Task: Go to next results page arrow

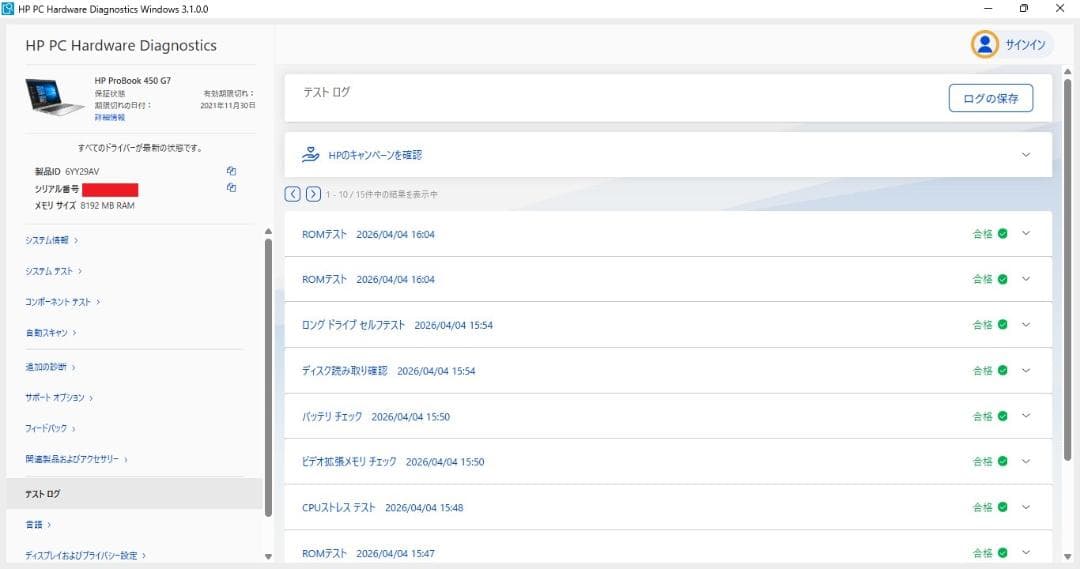Action: pos(313,194)
